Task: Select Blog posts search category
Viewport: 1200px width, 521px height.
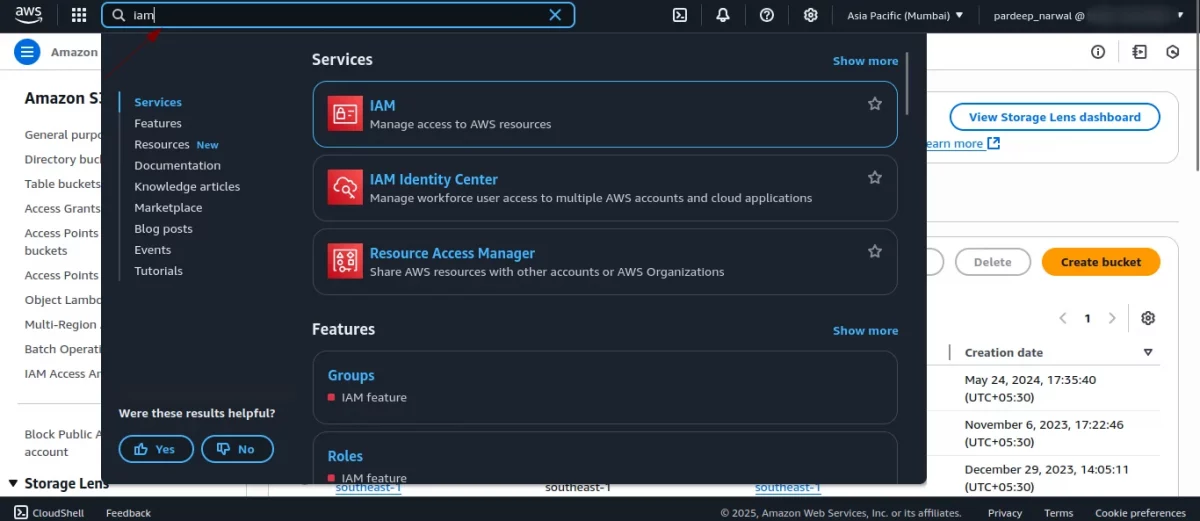Action: (x=163, y=228)
